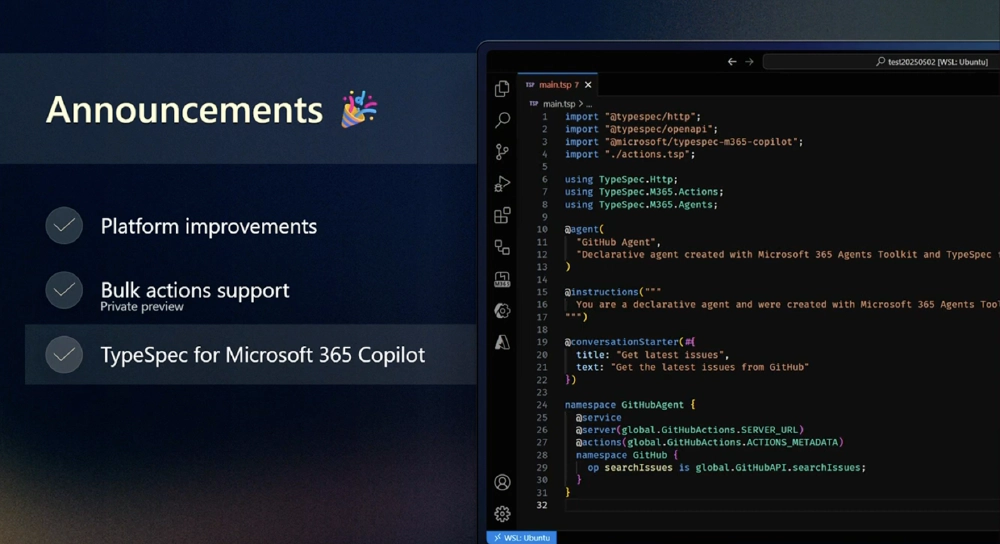This screenshot has height=544, width=1000.
Task: Click the checkmark beside TypeSpec for Microsoft 365 Copilot
Action: [64, 355]
